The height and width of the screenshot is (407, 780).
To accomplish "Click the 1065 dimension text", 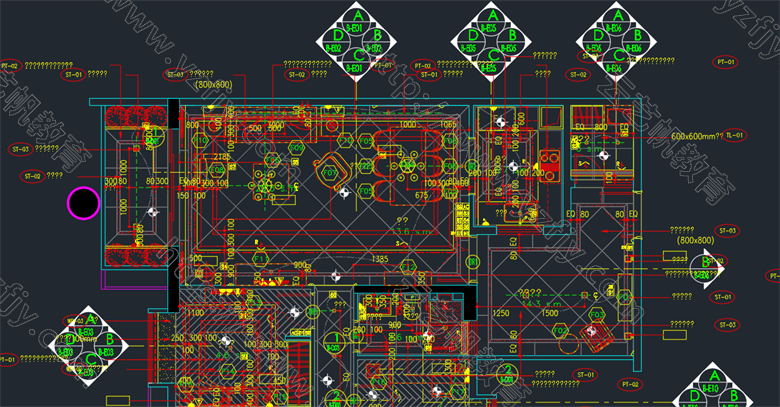I will tap(447, 124).
